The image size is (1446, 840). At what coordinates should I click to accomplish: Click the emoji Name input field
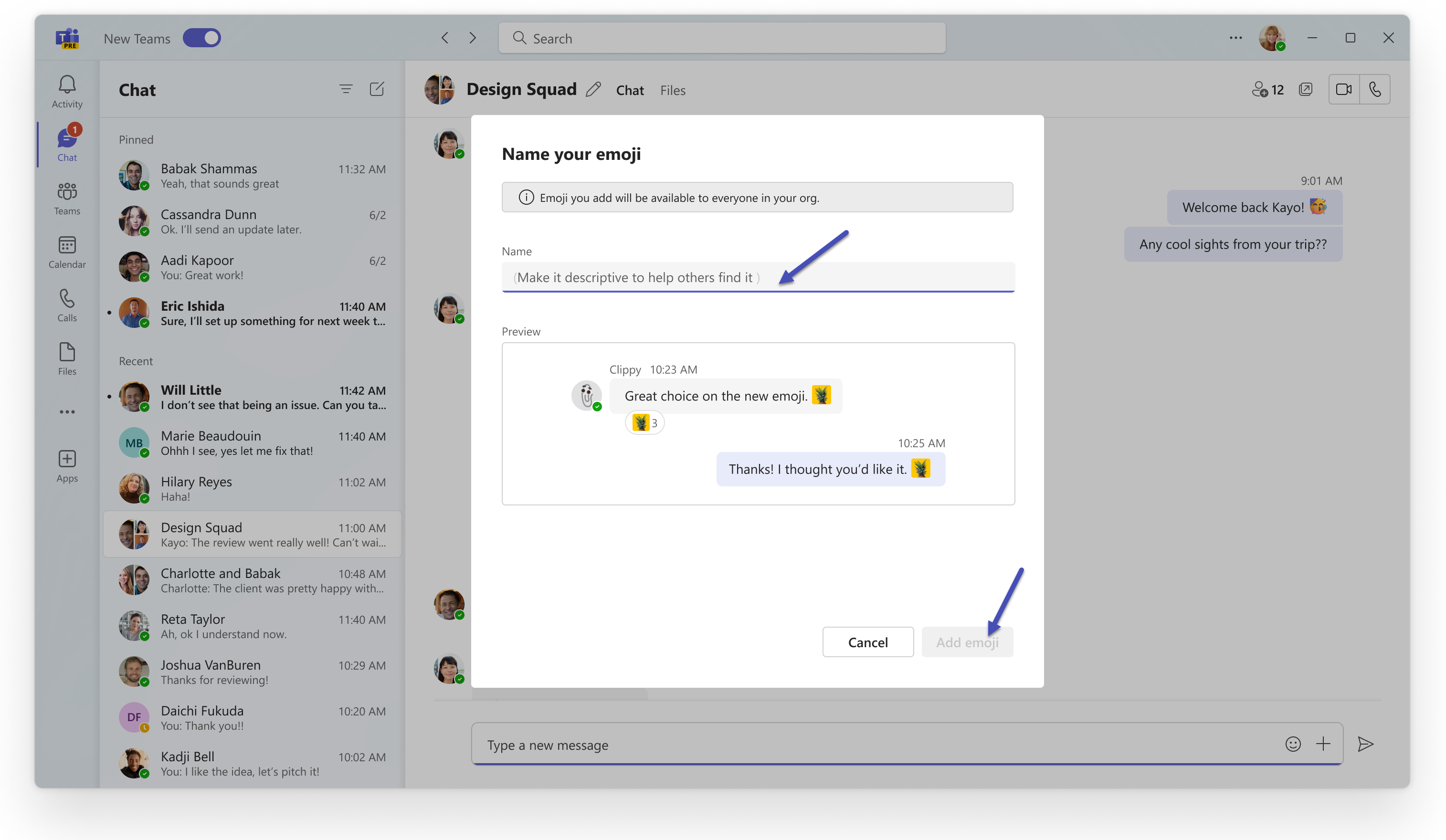tap(758, 278)
